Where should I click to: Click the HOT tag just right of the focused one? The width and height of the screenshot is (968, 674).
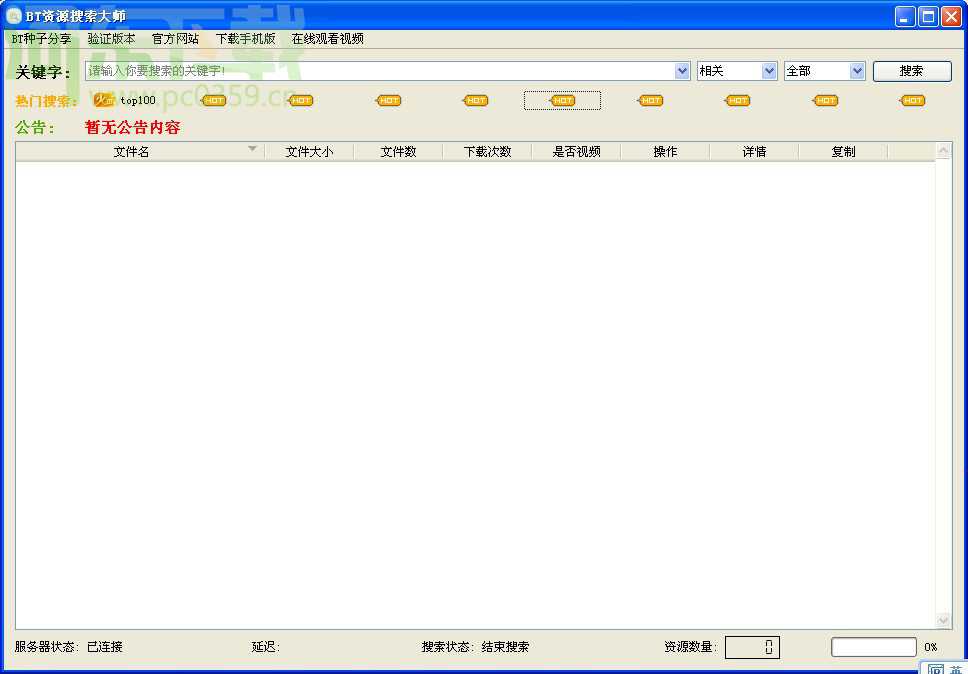650,100
